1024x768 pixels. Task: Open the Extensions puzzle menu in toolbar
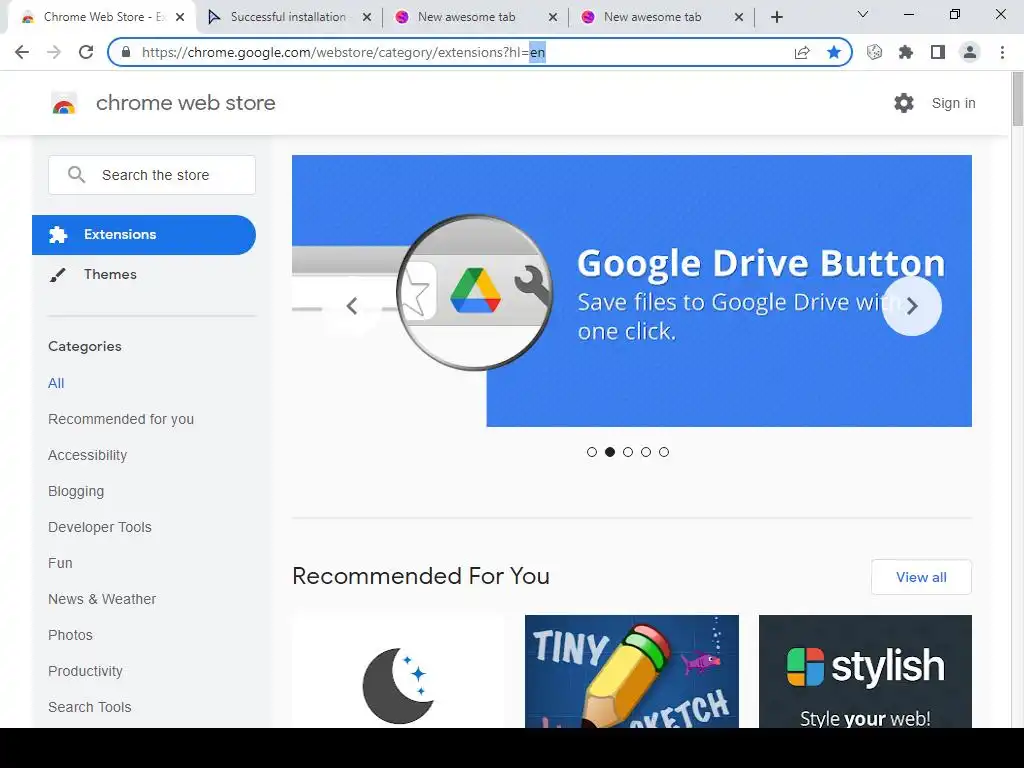point(906,52)
